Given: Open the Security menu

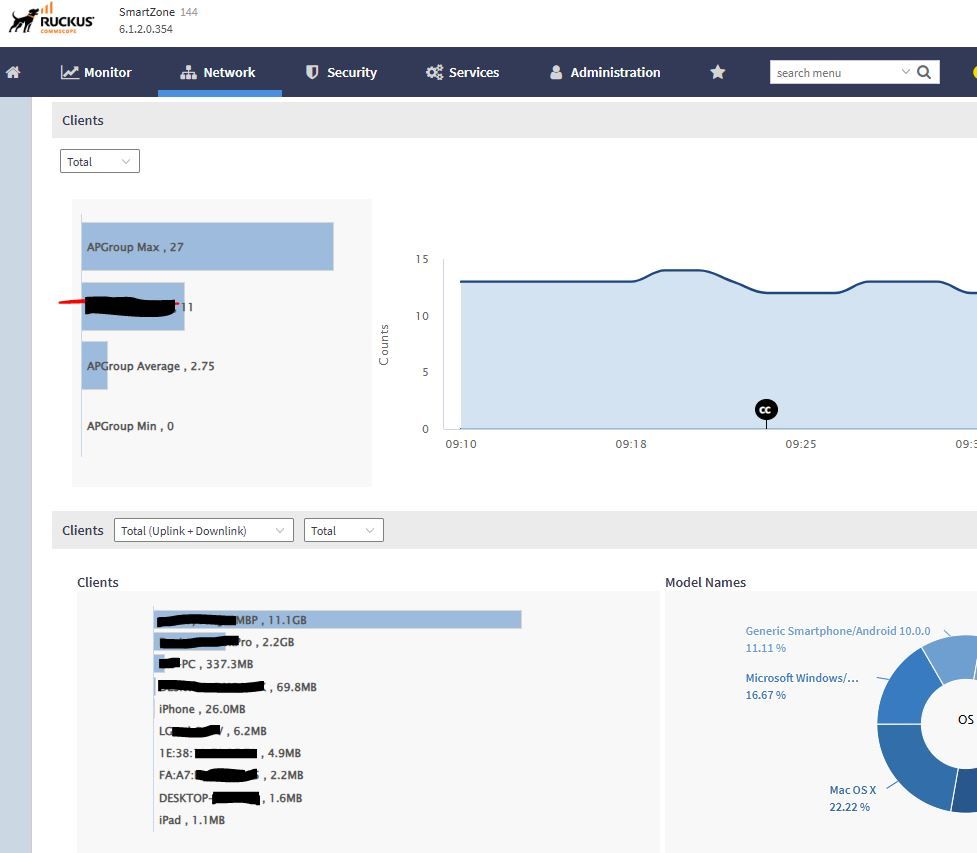Looking at the screenshot, I should point(341,72).
